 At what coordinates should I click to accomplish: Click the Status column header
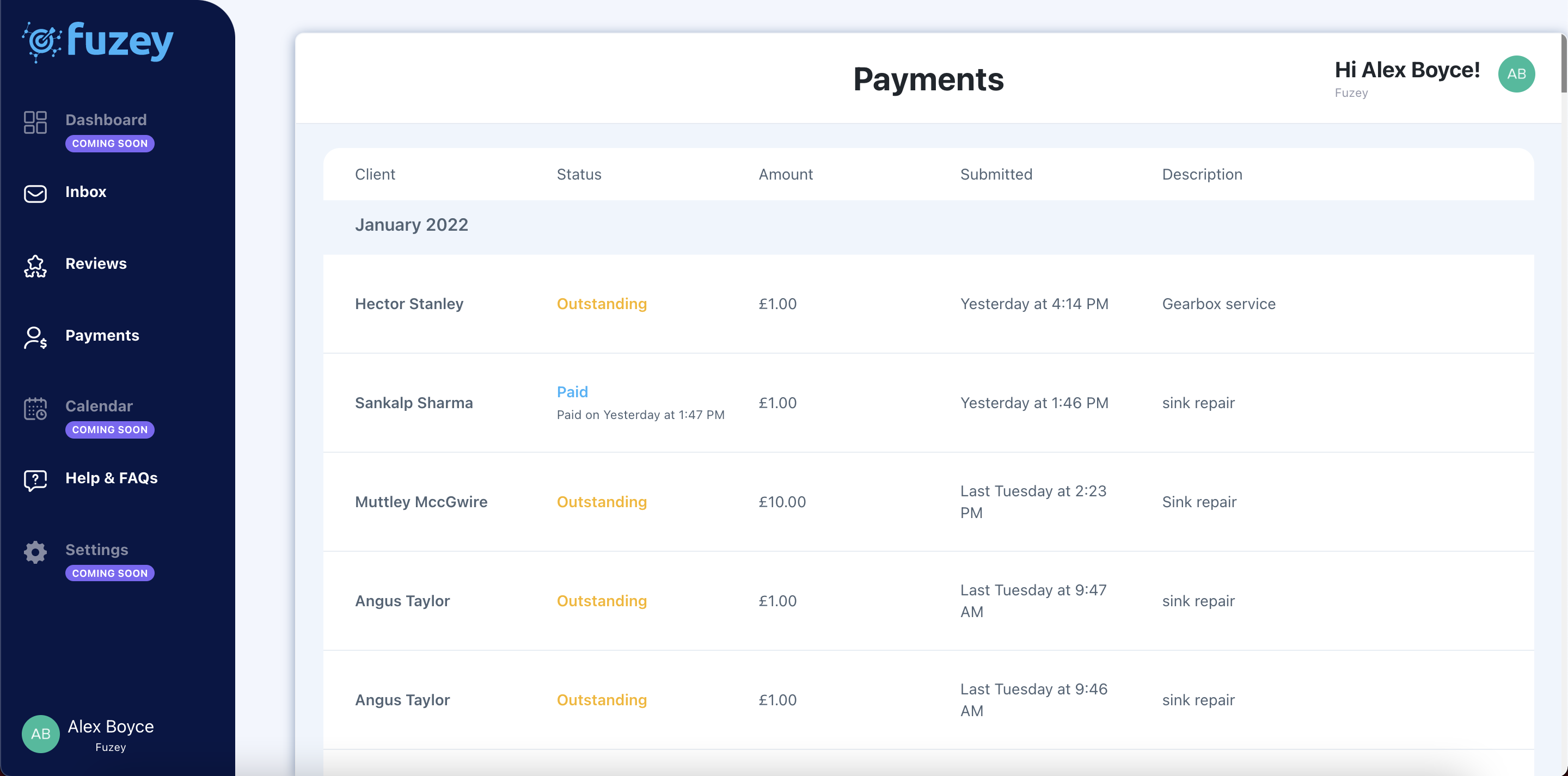point(578,174)
